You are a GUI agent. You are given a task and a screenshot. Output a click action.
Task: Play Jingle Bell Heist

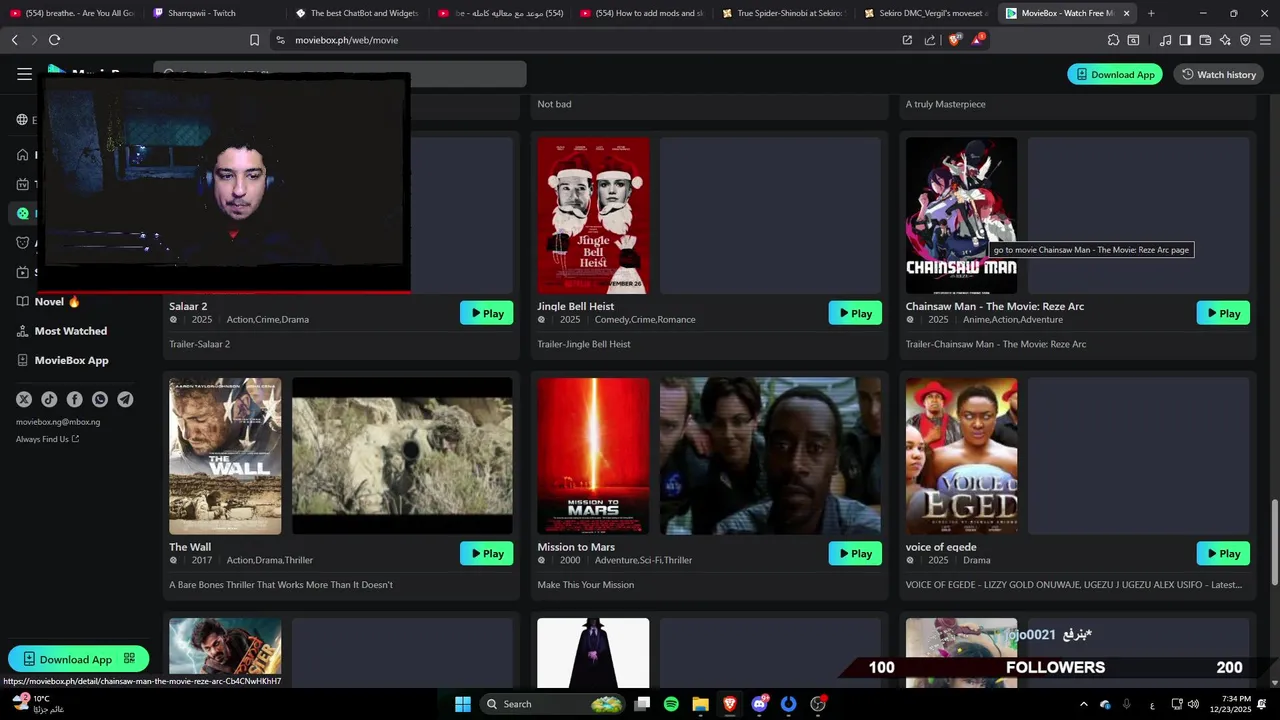[x=855, y=313]
